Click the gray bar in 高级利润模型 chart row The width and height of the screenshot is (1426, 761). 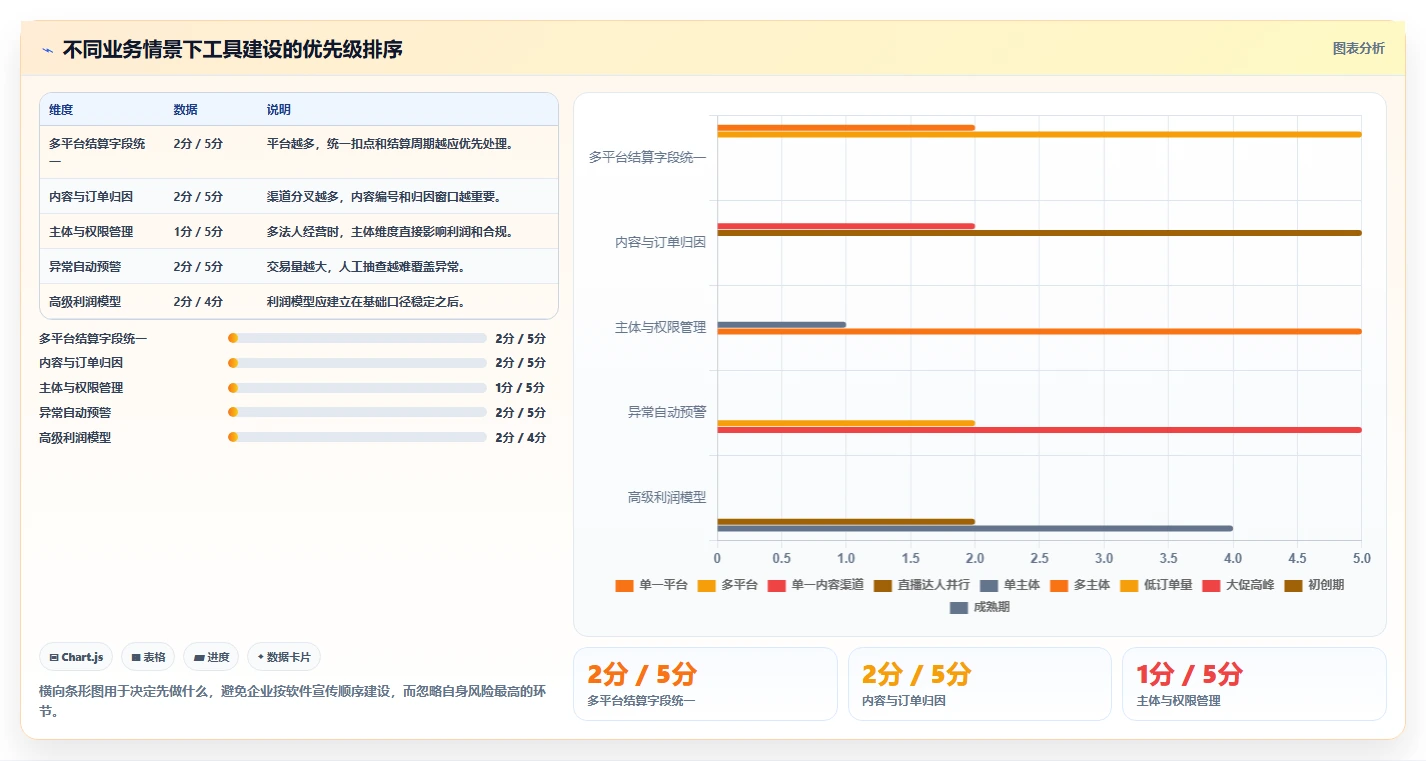point(975,528)
